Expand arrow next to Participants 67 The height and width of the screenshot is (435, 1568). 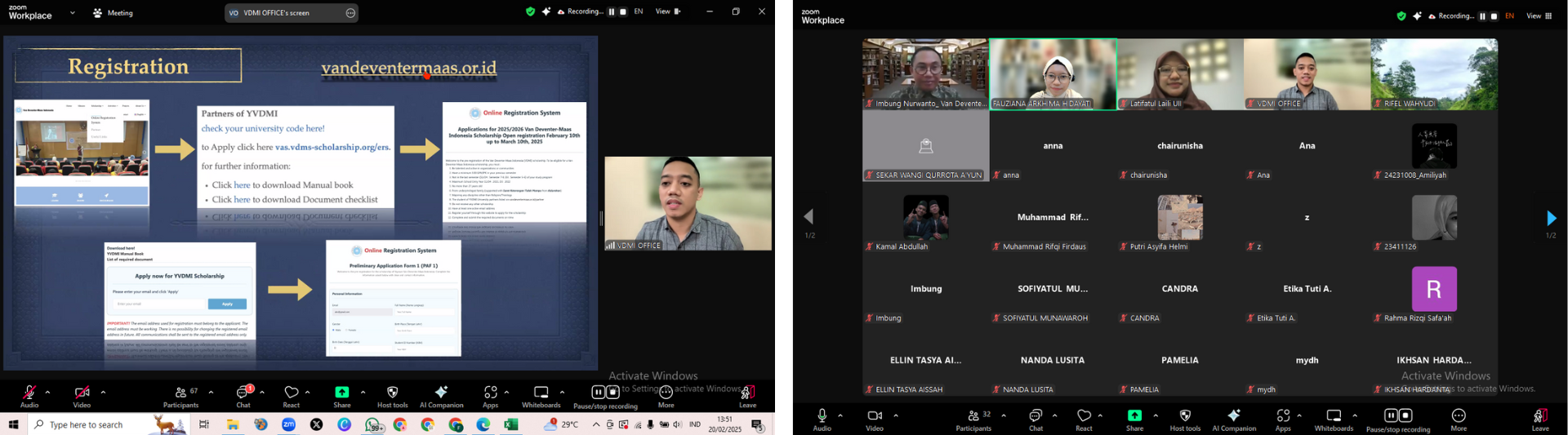point(211,393)
